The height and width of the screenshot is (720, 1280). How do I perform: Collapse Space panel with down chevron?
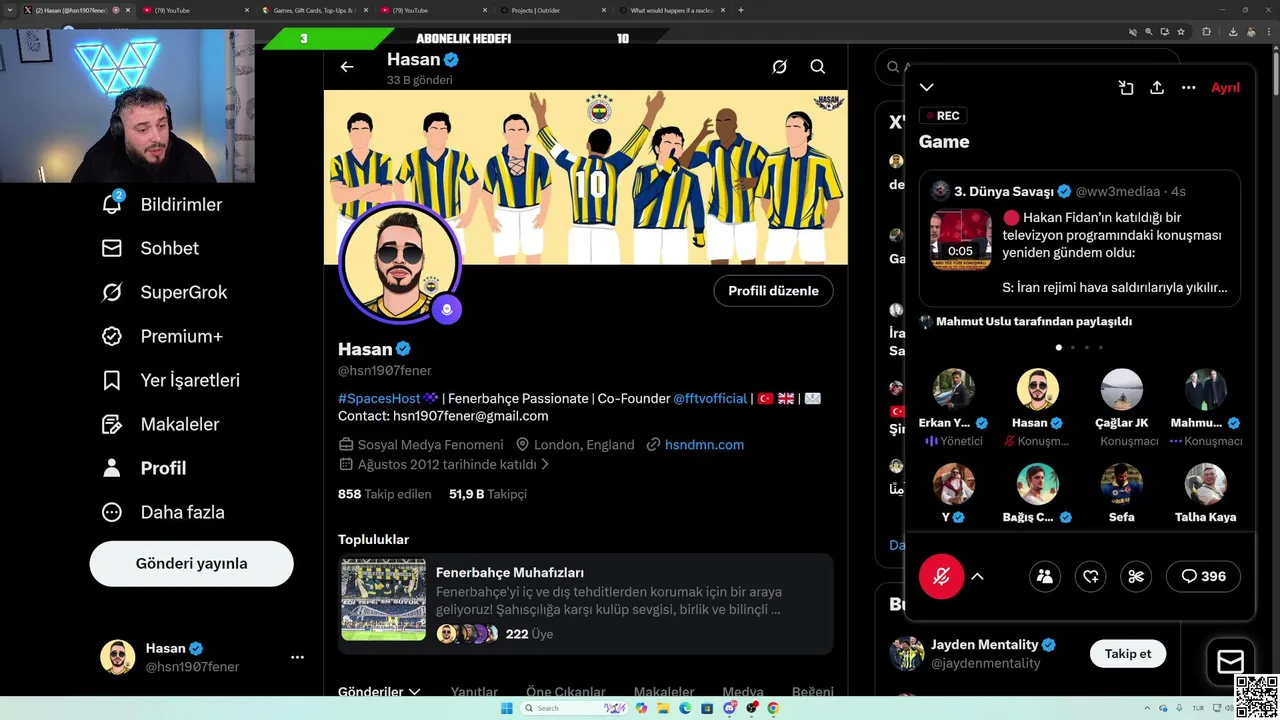pyautogui.click(x=927, y=88)
